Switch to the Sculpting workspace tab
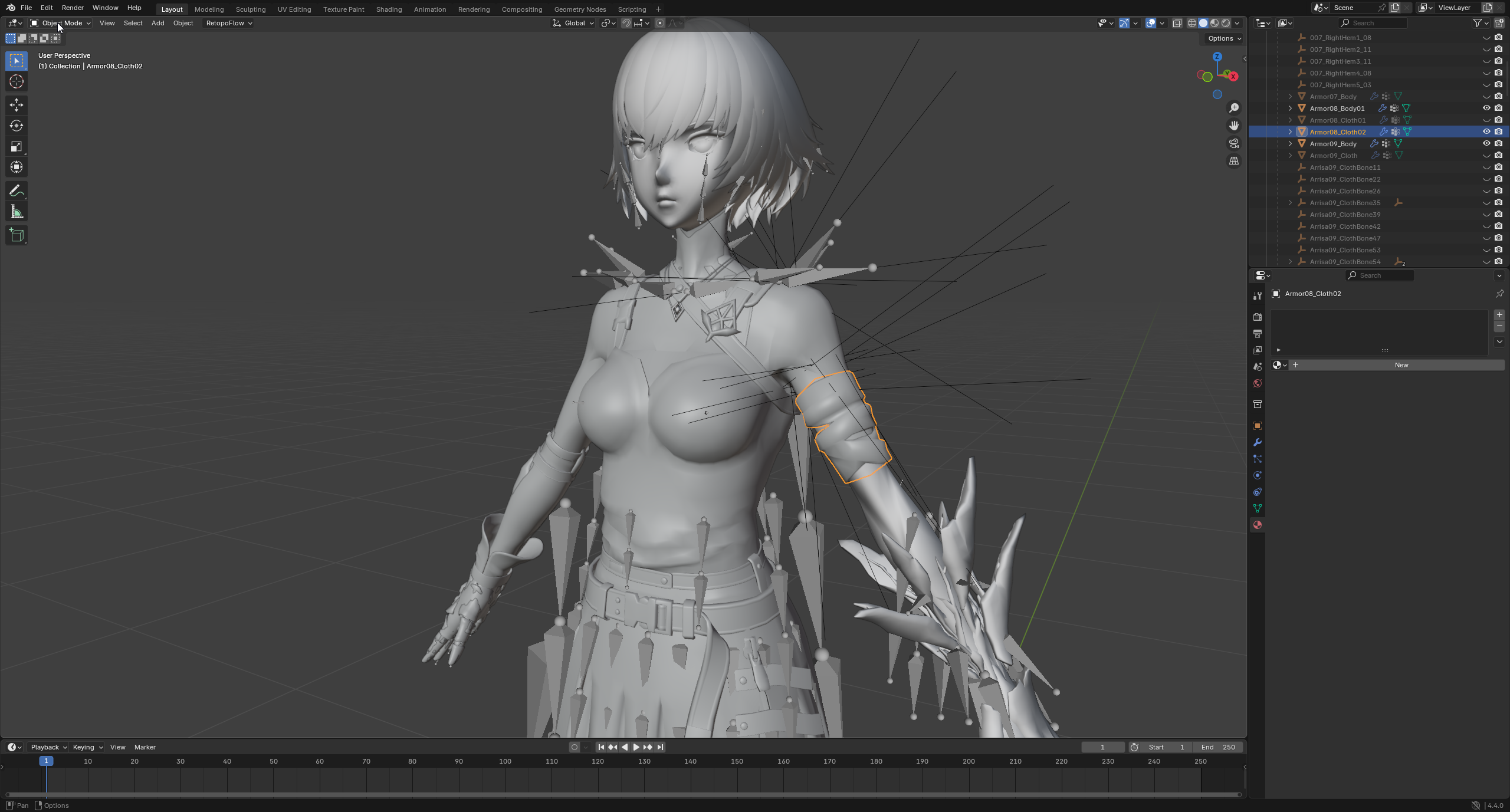Image resolution: width=1510 pixels, height=812 pixels. click(251, 9)
